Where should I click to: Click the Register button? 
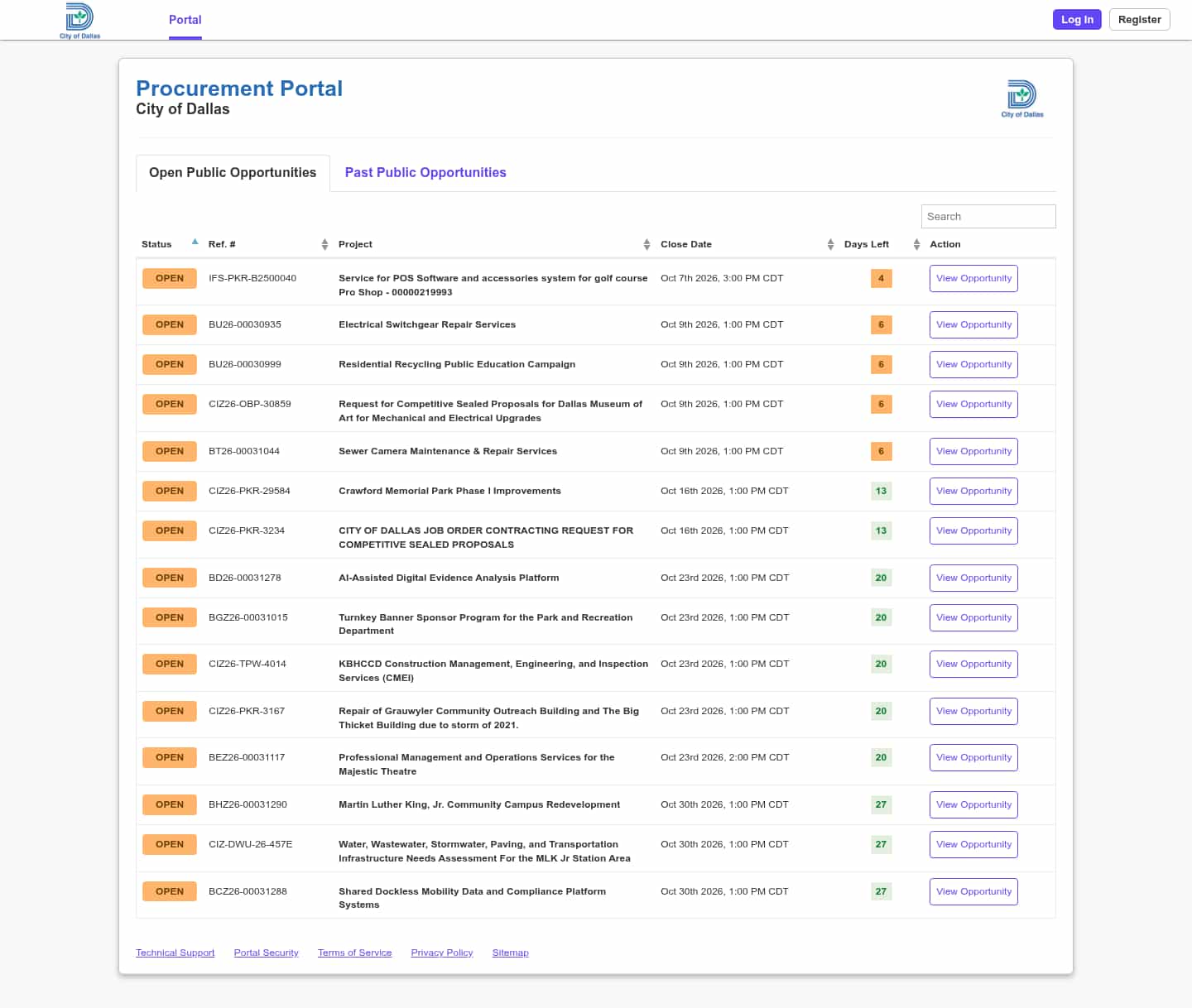pyautogui.click(x=1139, y=19)
